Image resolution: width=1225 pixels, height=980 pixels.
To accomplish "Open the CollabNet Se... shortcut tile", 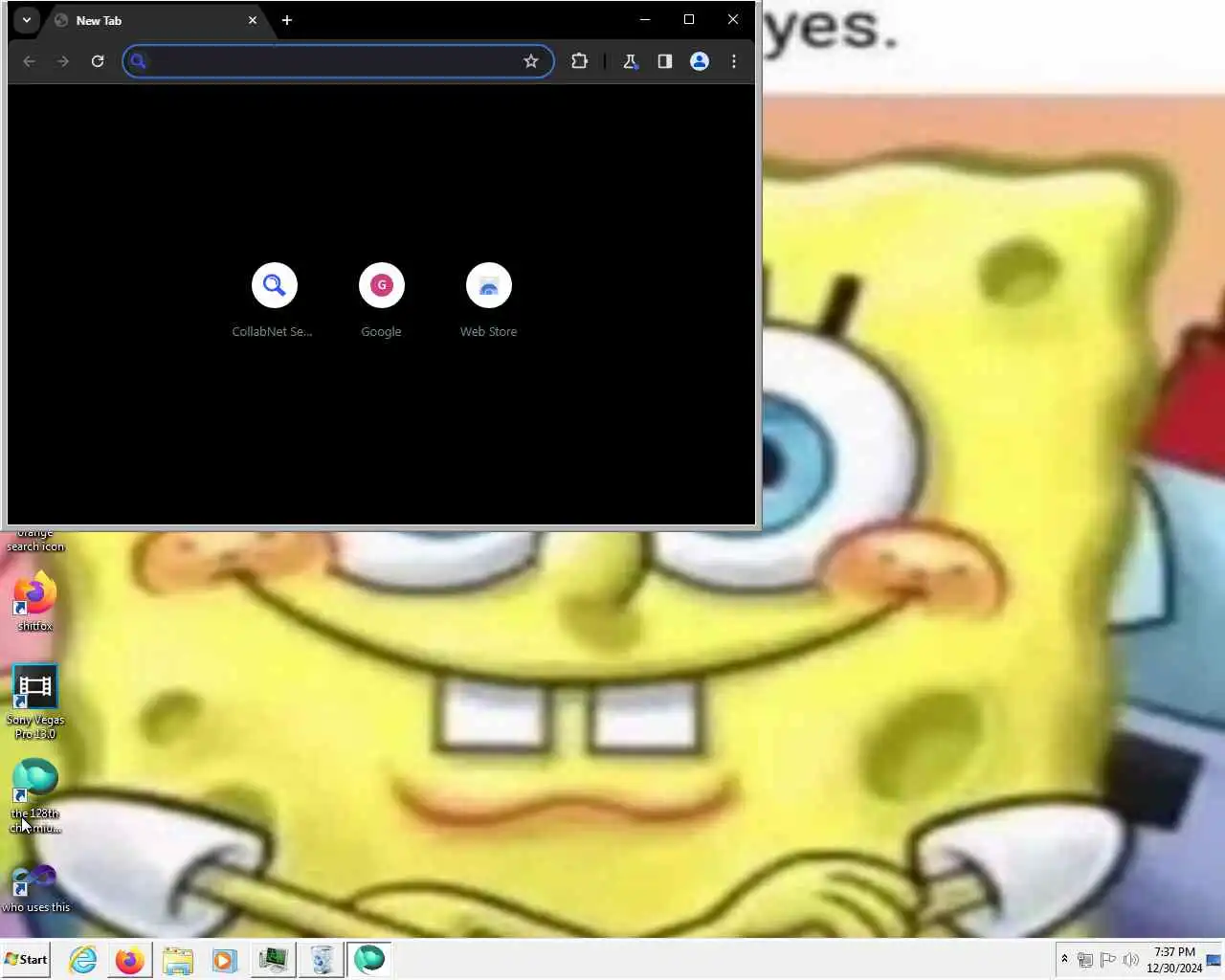I will point(274,301).
